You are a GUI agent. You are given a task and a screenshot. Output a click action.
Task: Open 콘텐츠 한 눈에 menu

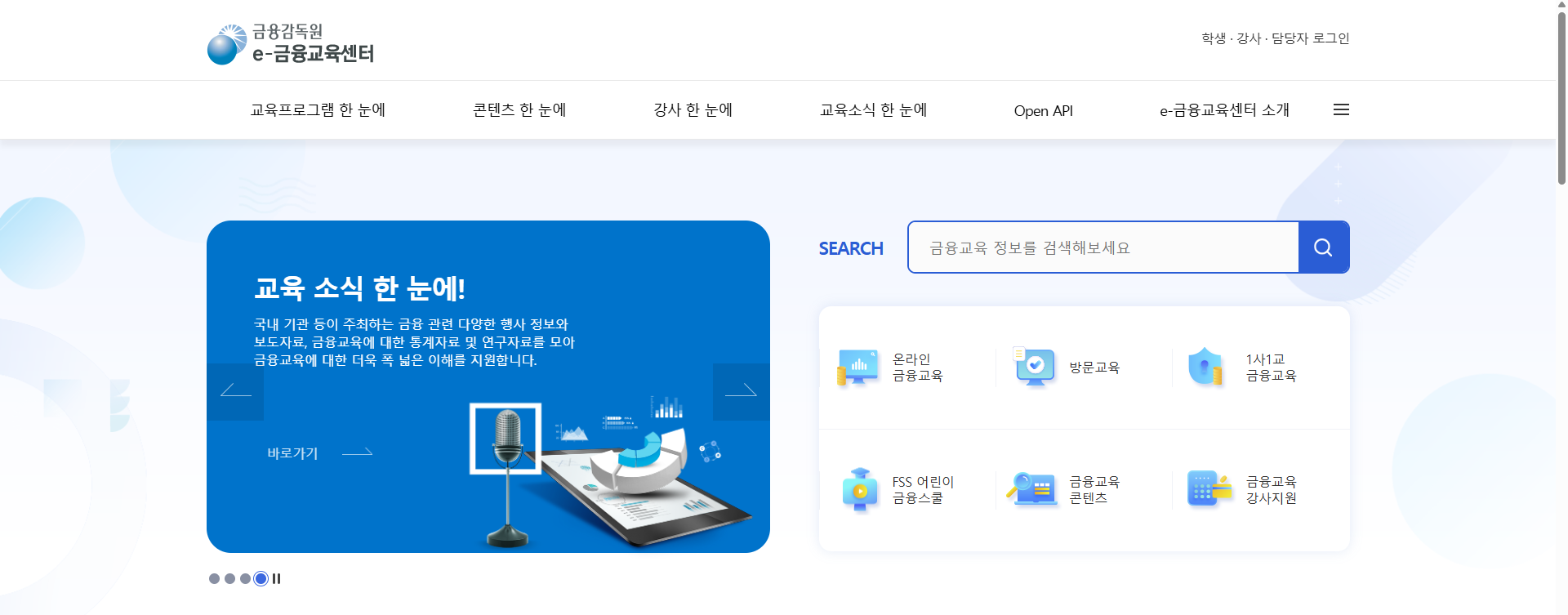coord(519,110)
